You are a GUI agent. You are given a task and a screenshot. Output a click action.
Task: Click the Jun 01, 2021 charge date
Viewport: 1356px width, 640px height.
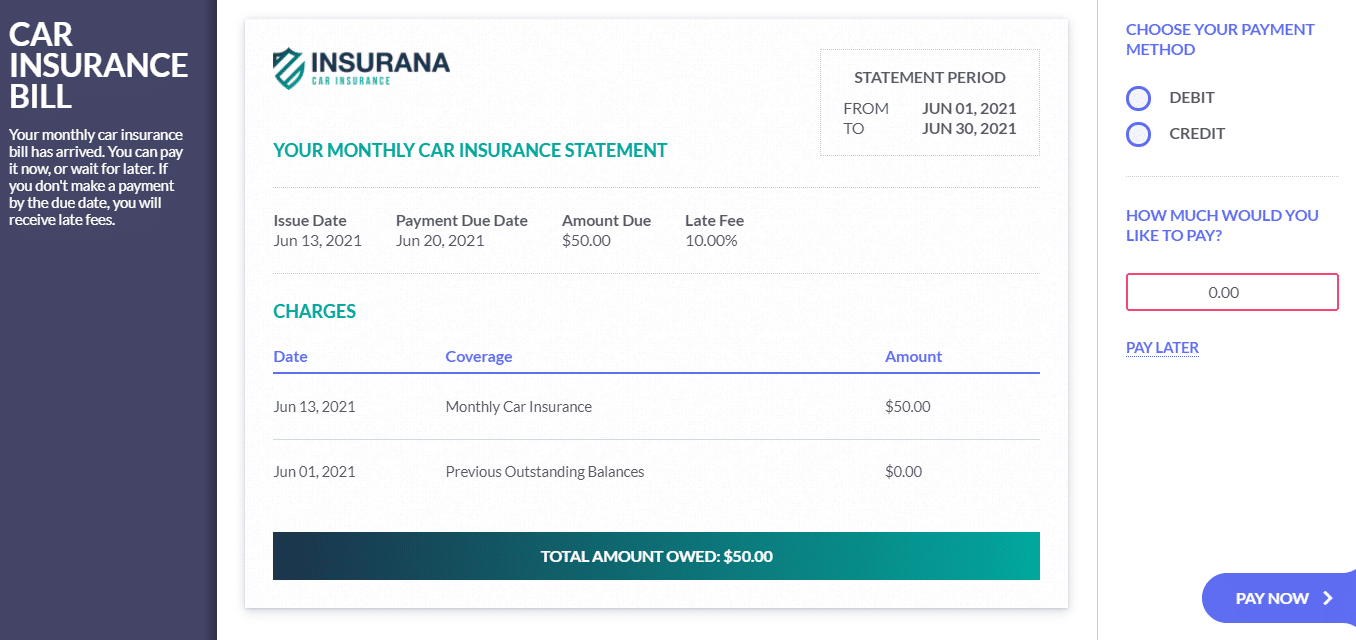[314, 472]
